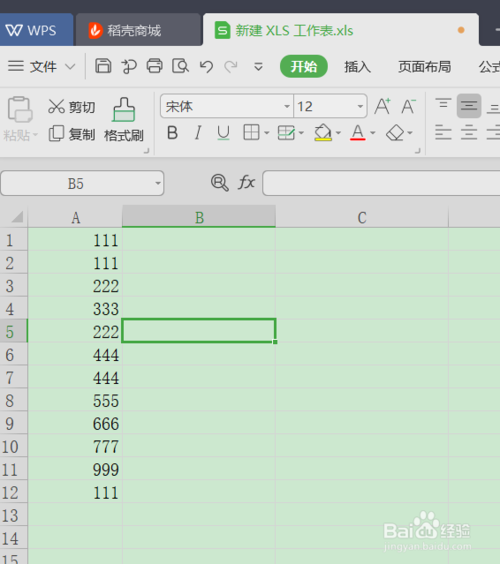Select column C header

coord(362,218)
